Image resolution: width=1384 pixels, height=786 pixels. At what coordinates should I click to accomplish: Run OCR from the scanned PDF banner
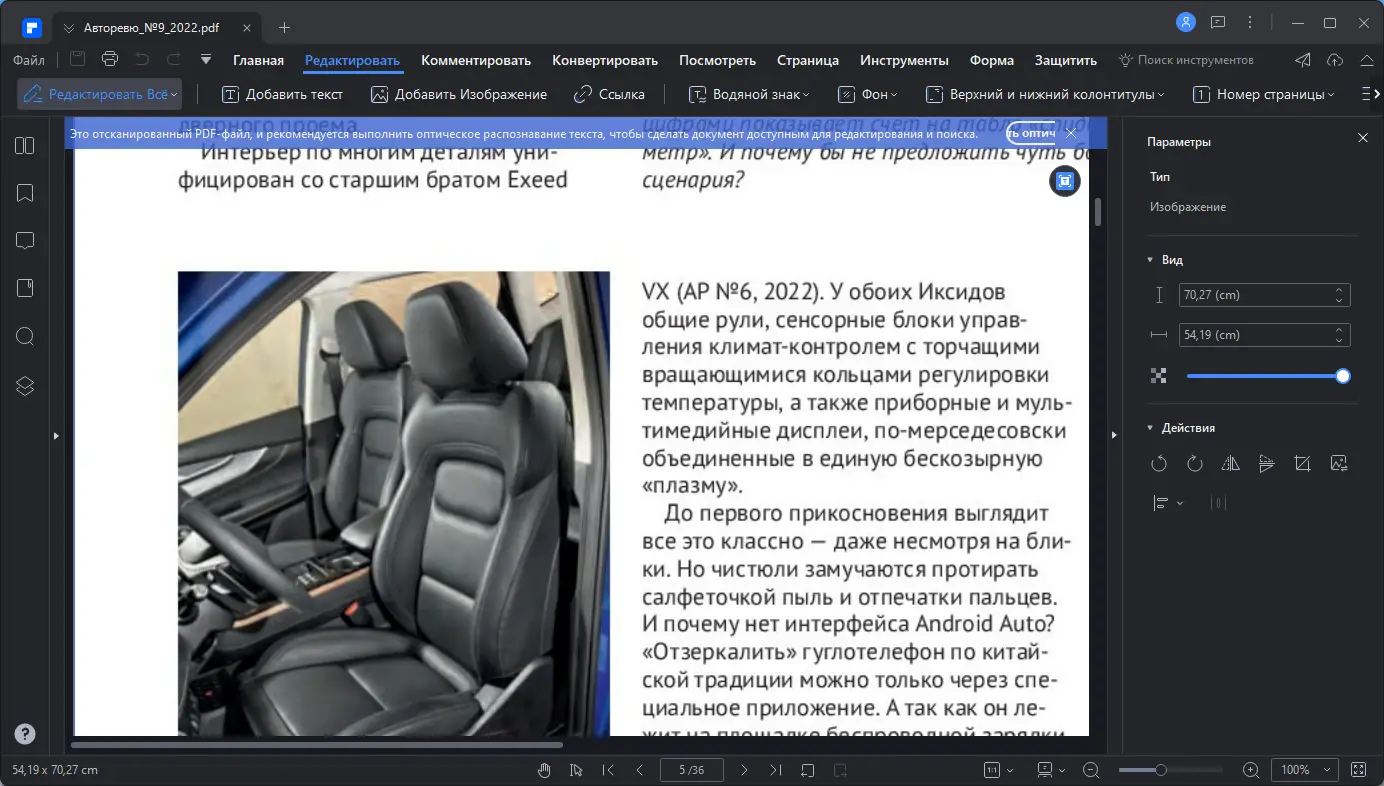point(1030,132)
